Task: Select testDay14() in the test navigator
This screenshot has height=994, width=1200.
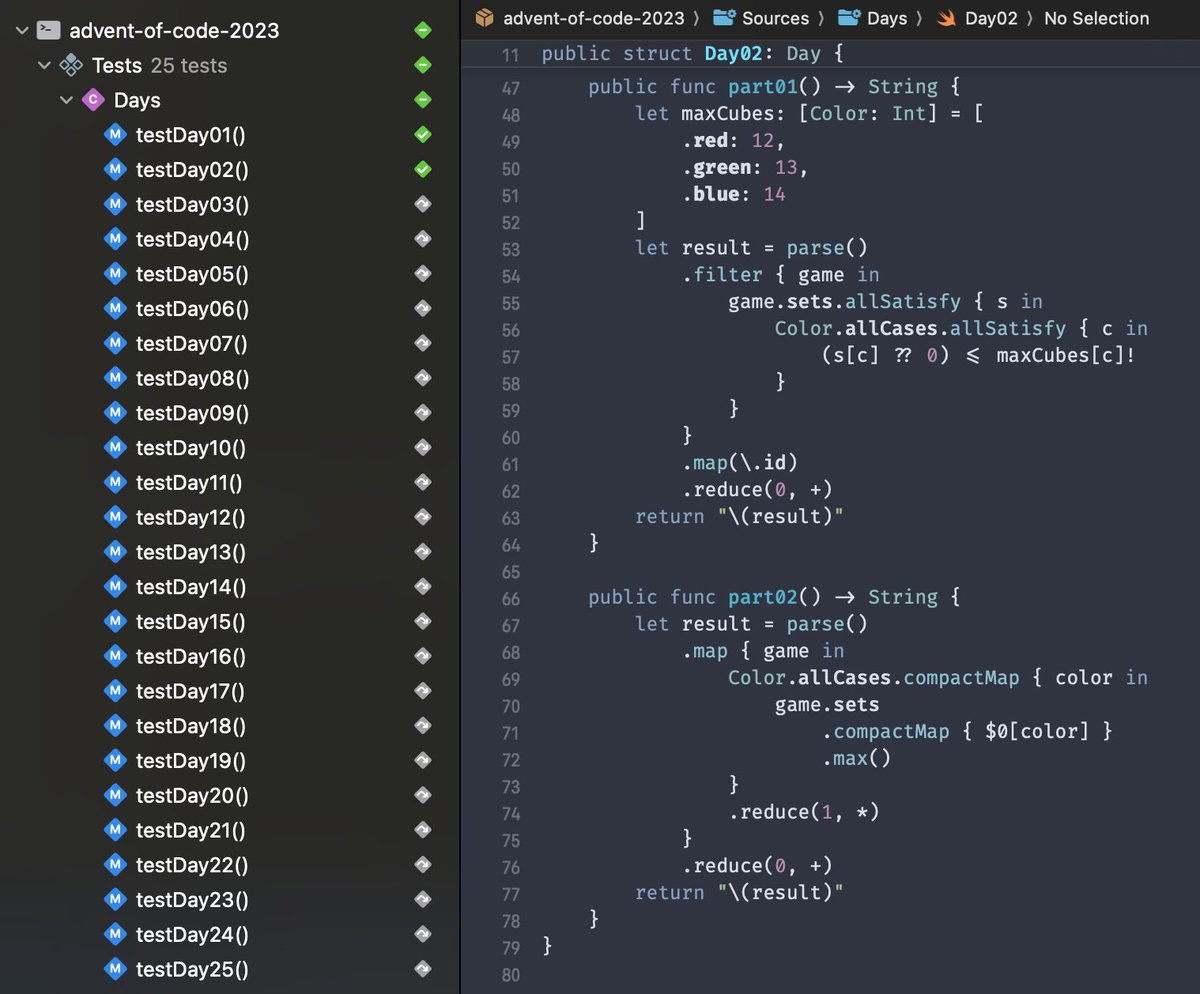Action: click(191, 587)
